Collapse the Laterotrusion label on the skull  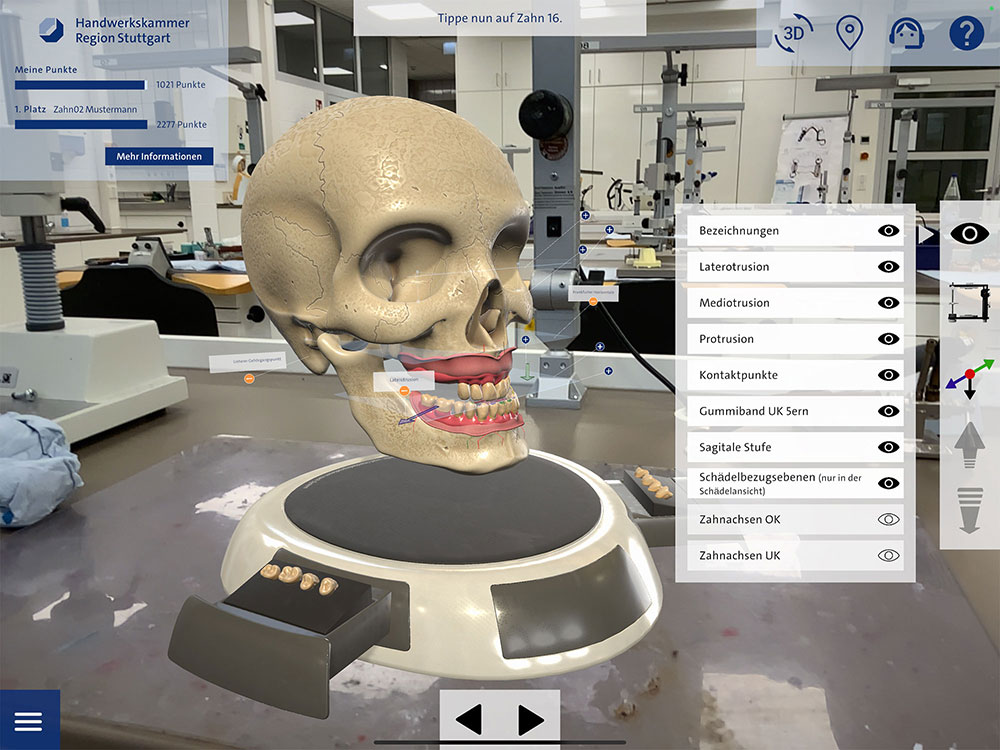click(x=404, y=392)
